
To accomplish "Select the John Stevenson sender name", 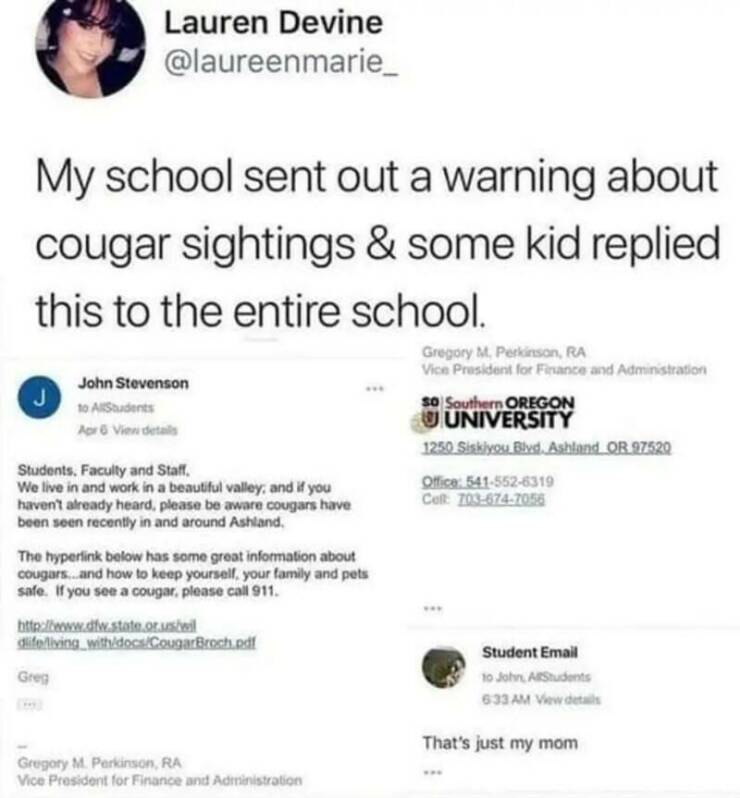I will coord(133,383).
